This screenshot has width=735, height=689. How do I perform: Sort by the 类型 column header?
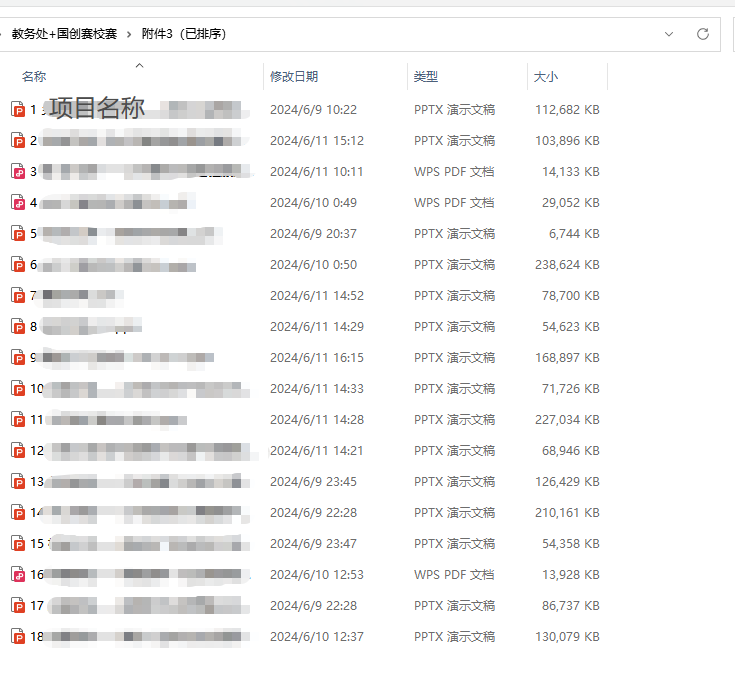tap(426, 77)
